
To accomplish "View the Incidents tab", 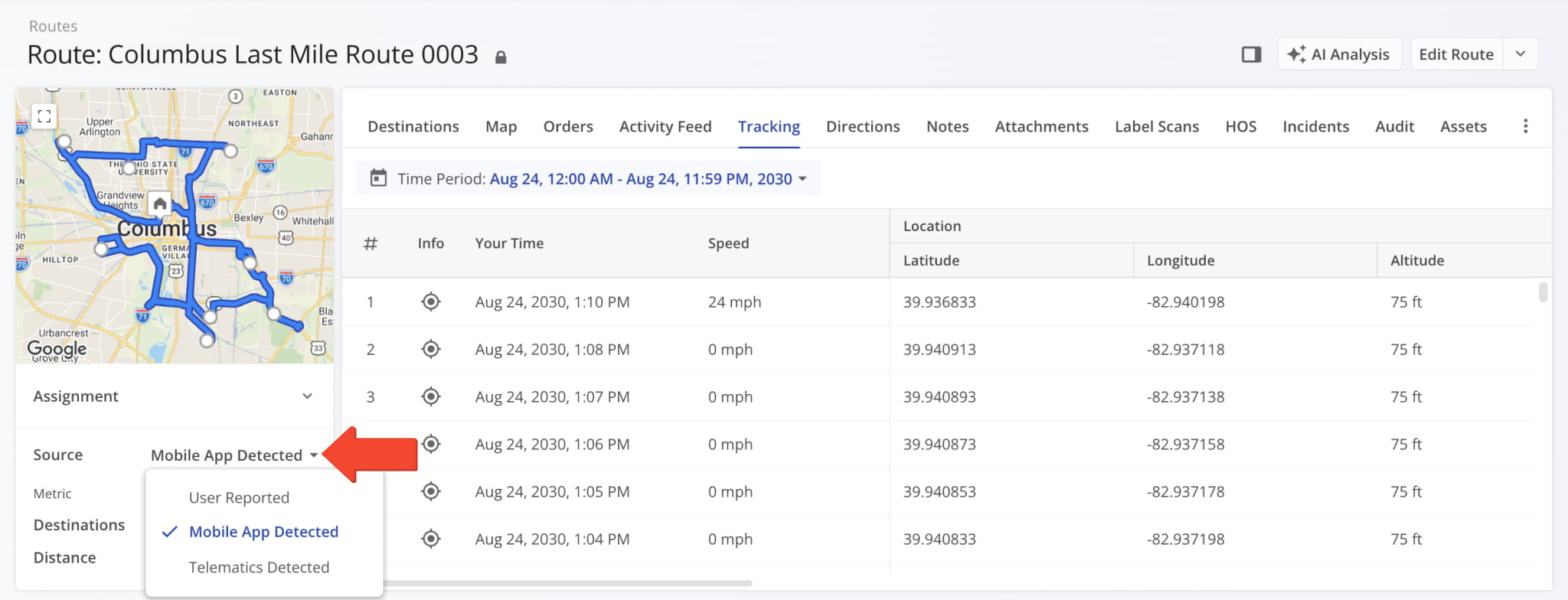I will coord(1315,126).
